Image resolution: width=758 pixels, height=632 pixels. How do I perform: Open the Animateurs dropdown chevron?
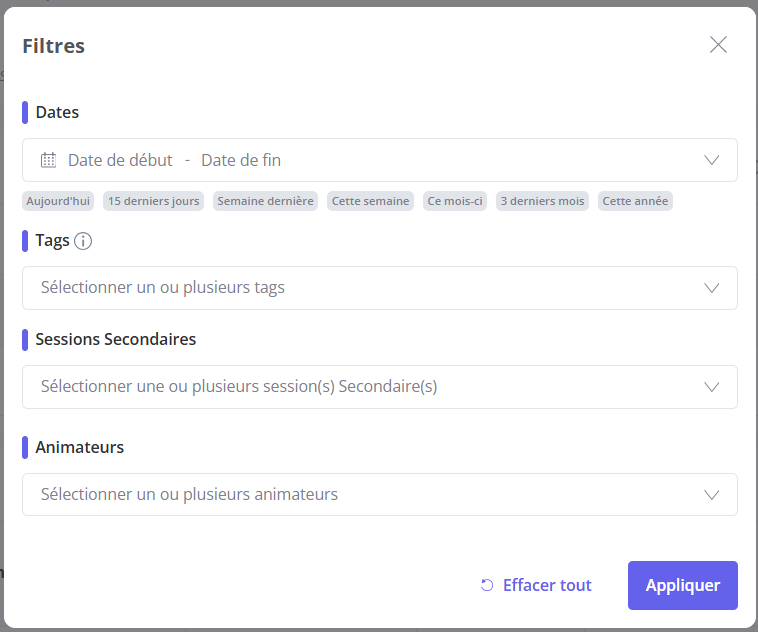click(x=712, y=495)
